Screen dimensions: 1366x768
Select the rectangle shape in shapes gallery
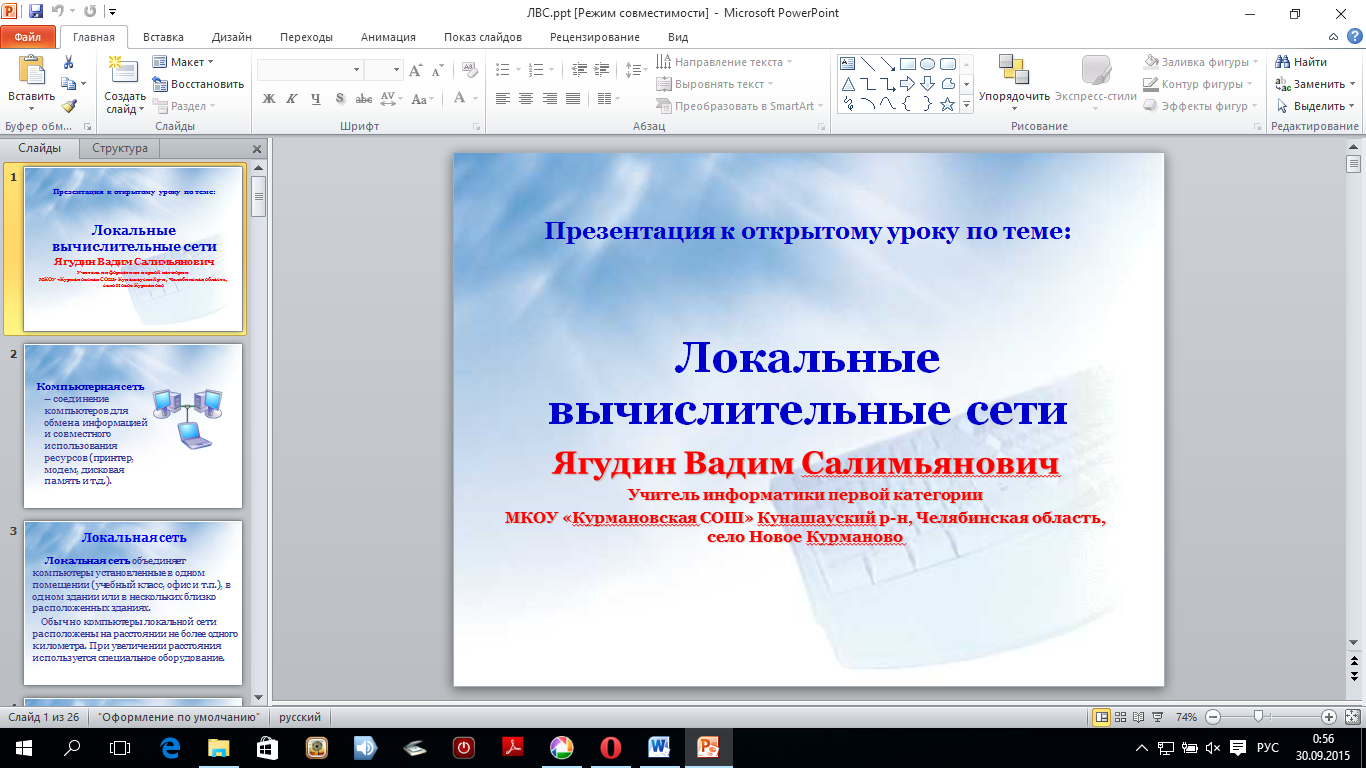coord(908,63)
